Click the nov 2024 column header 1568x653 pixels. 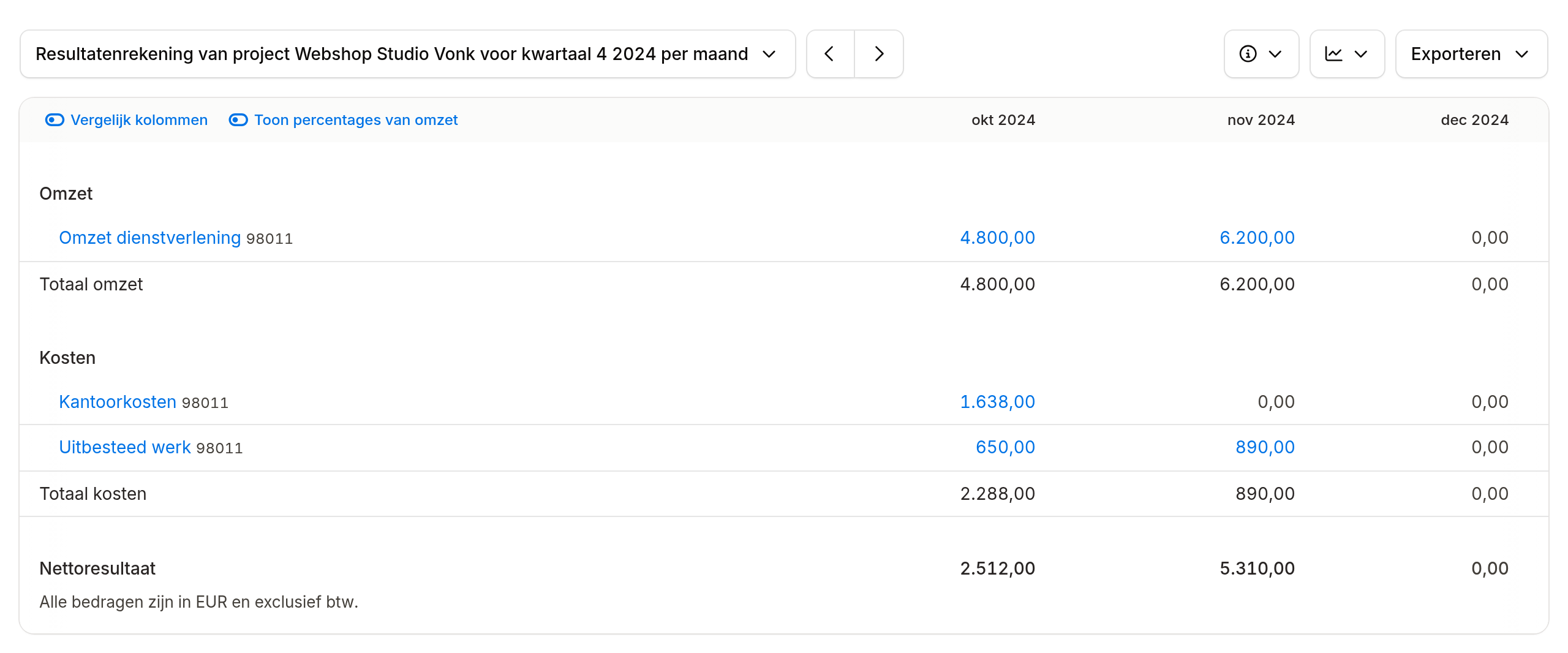(x=1261, y=120)
